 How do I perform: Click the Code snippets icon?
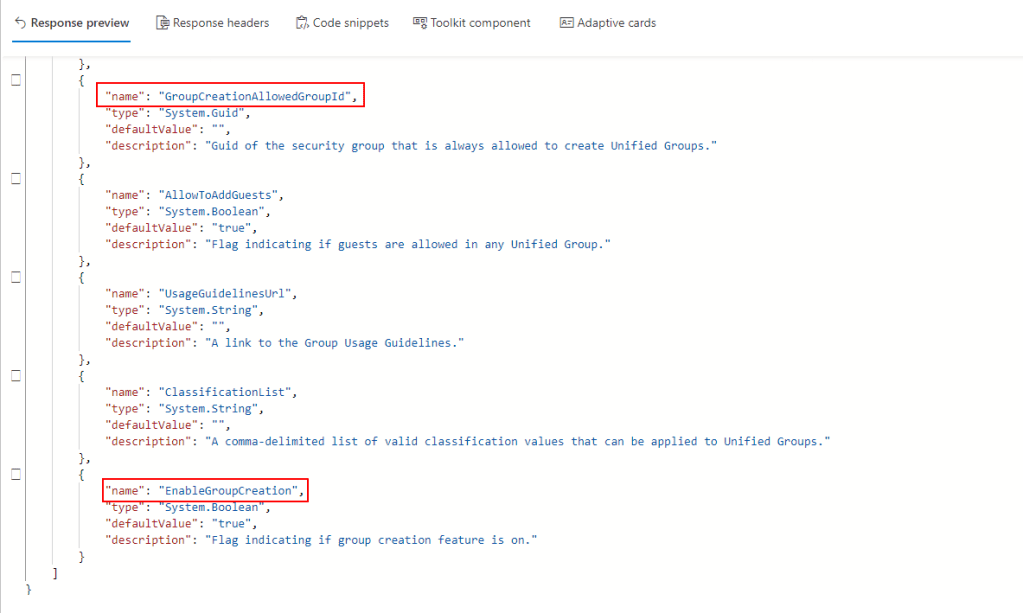click(302, 23)
